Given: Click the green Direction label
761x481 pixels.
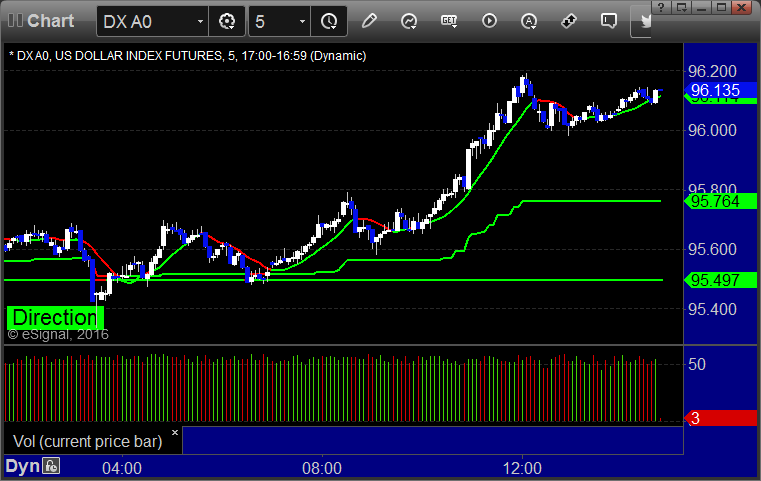Looking at the screenshot, I should click(x=55, y=317).
